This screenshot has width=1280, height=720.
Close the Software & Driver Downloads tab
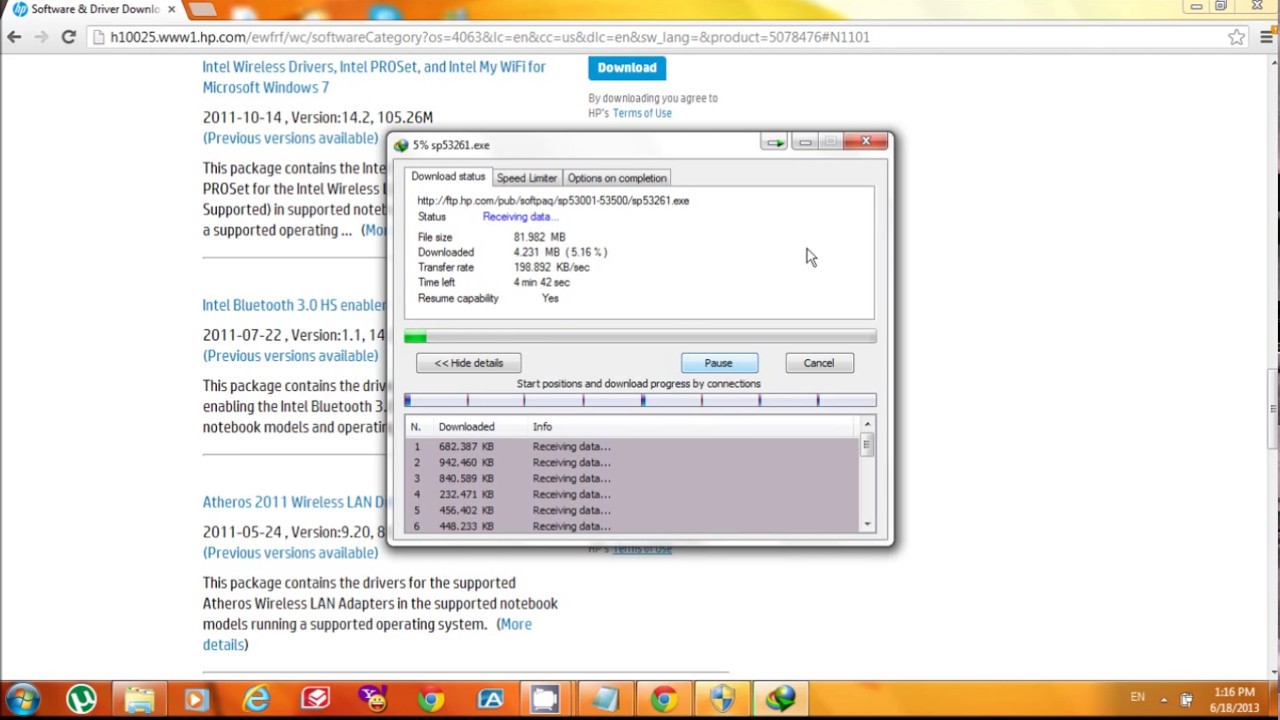[171, 10]
